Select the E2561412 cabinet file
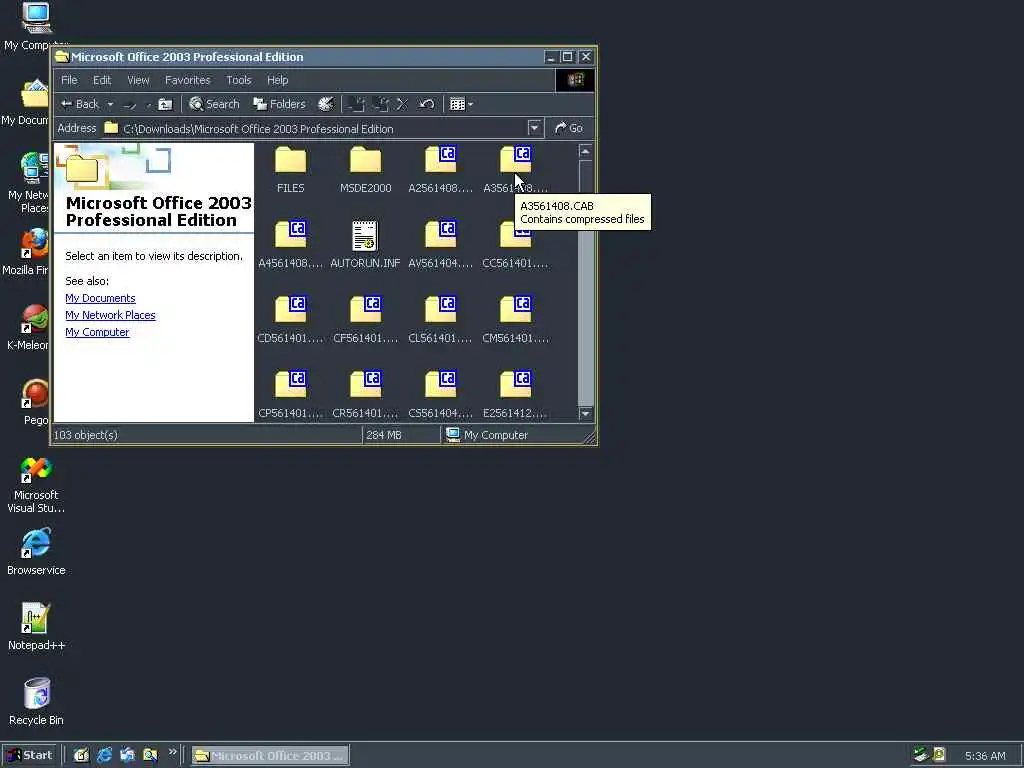1024x768 pixels. click(515, 394)
